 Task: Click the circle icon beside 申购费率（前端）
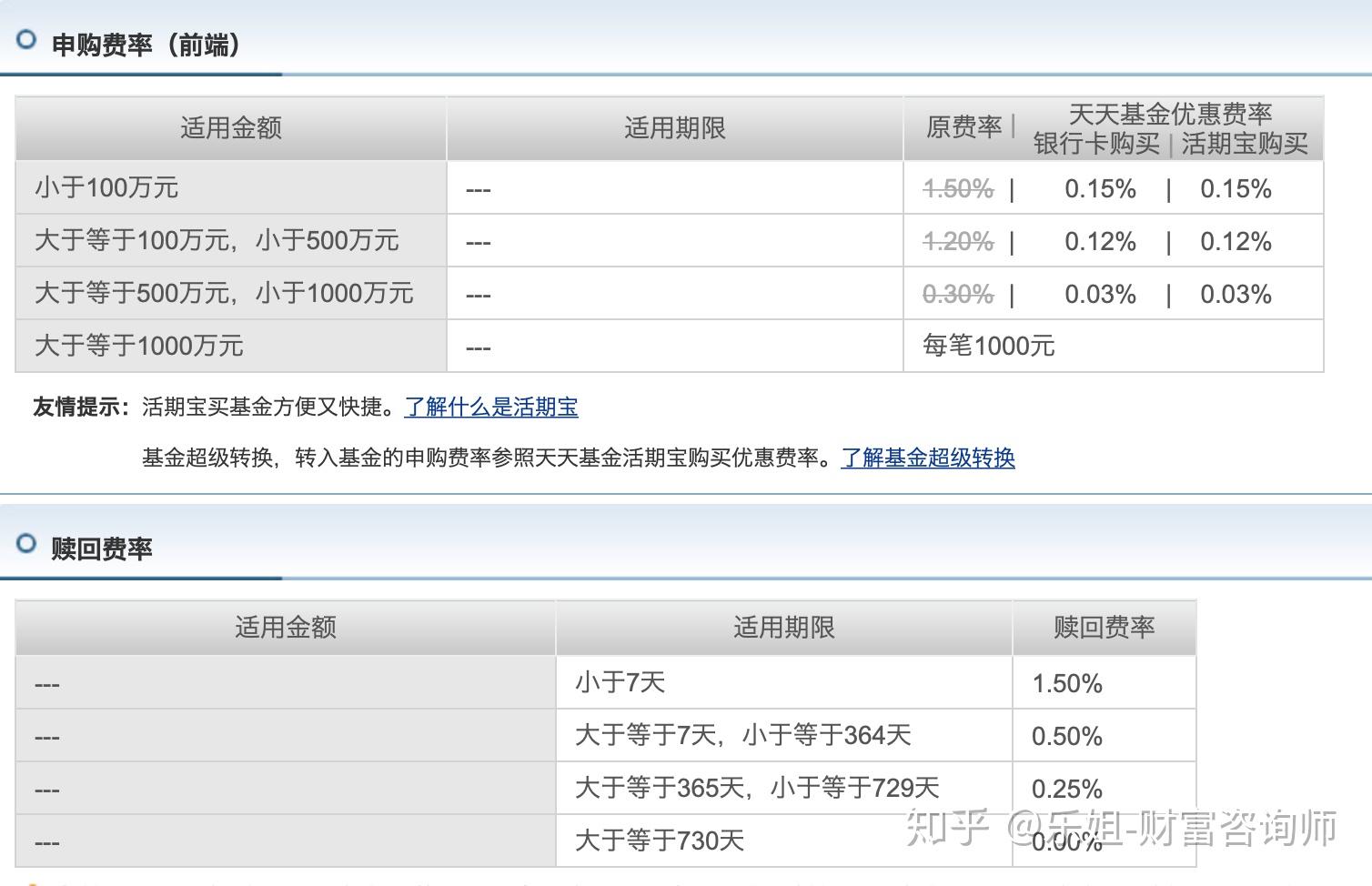[28, 40]
